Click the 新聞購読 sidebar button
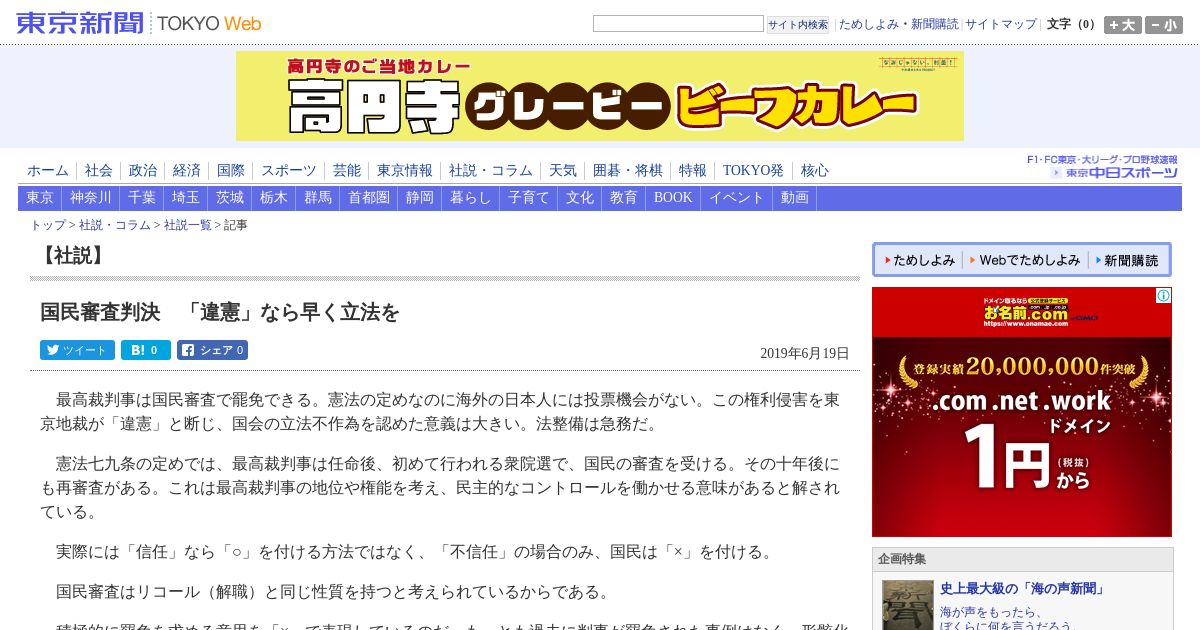This screenshot has width=1200, height=630. (x=1127, y=260)
